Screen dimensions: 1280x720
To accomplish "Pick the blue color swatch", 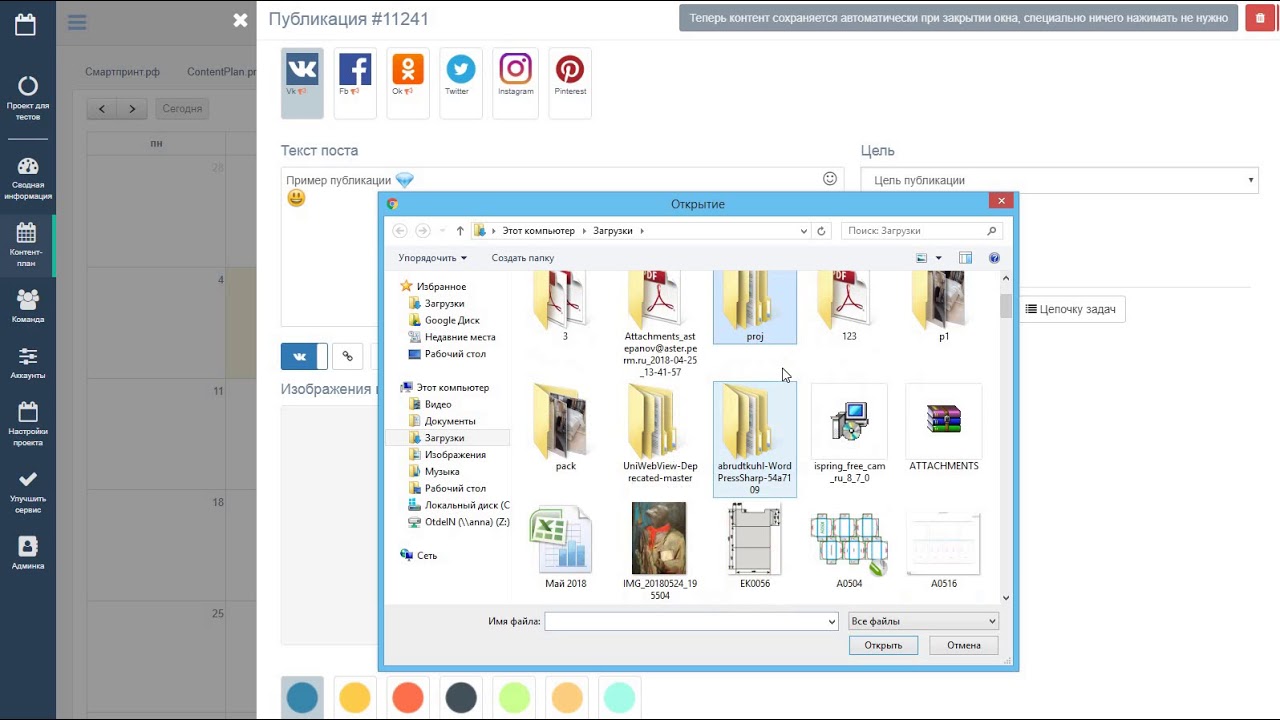I will [x=302, y=697].
